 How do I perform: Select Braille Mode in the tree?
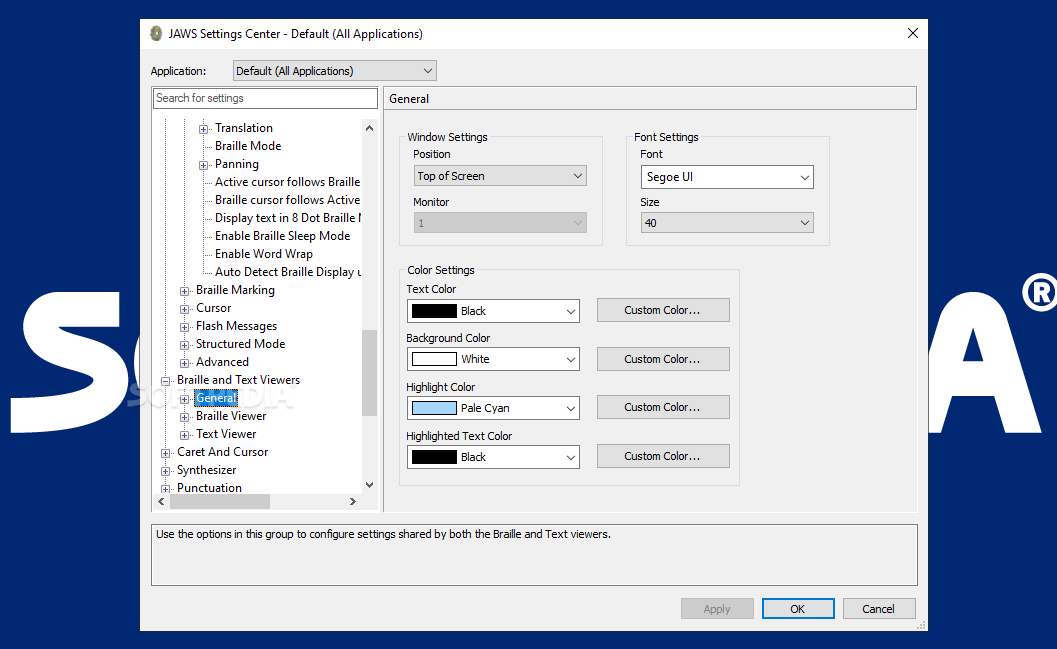coord(247,146)
